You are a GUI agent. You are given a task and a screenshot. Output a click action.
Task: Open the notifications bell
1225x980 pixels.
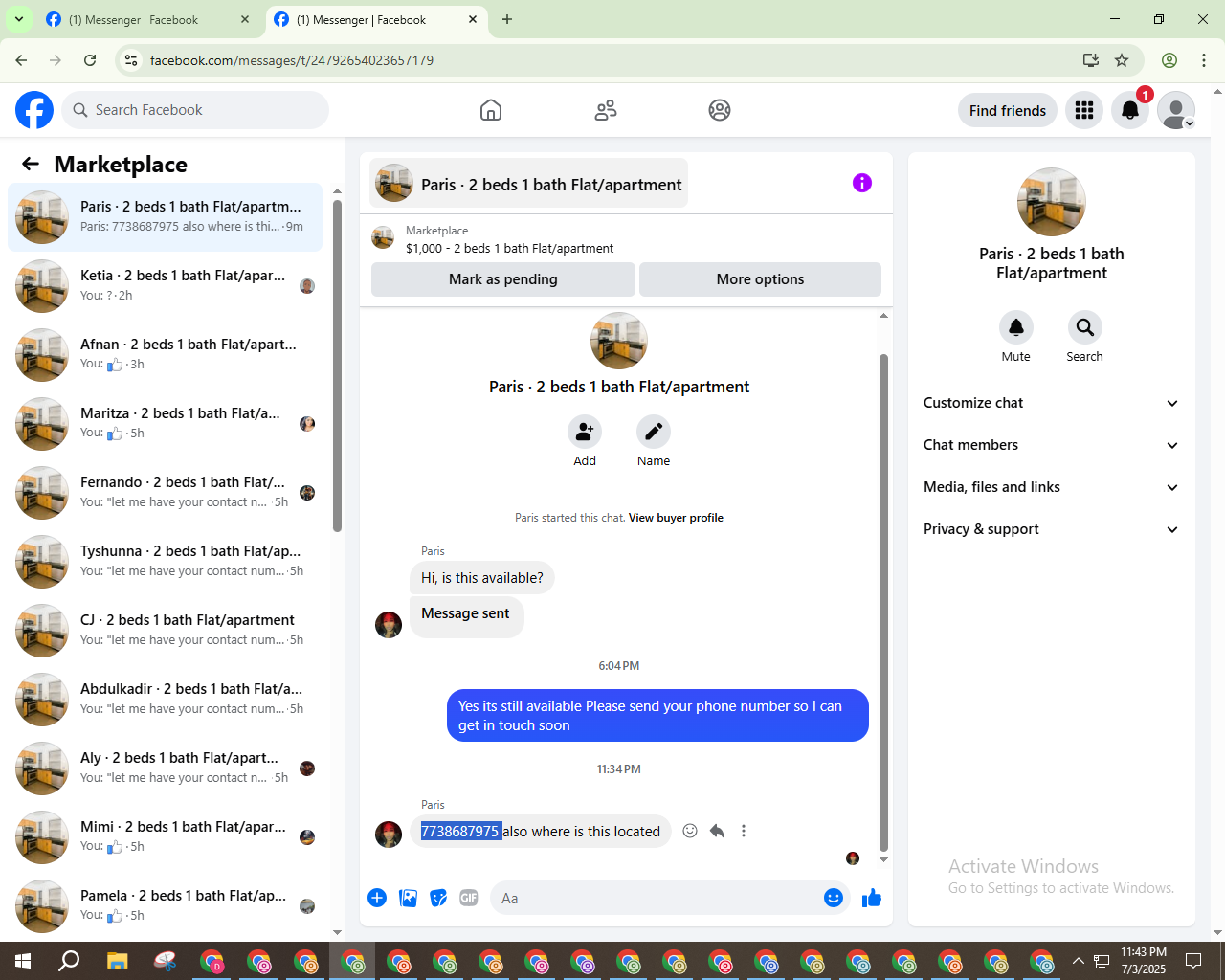pyautogui.click(x=1130, y=111)
